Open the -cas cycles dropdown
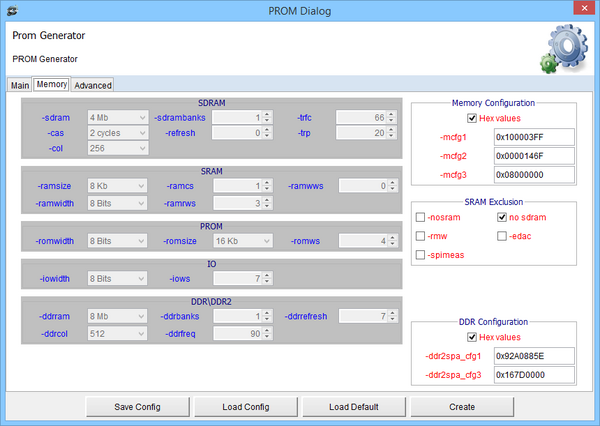 tap(118, 133)
